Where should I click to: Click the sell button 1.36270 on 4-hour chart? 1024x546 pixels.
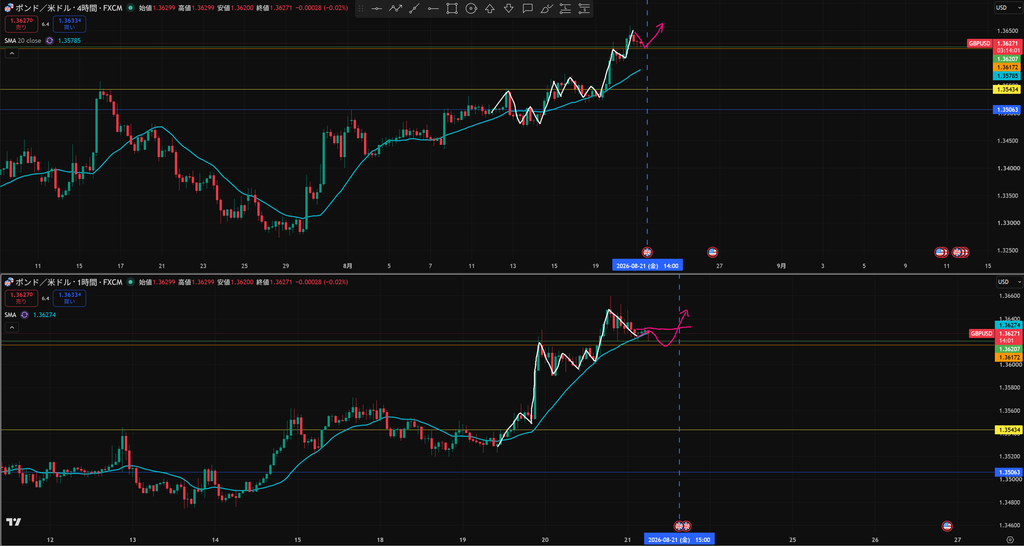tap(21, 24)
